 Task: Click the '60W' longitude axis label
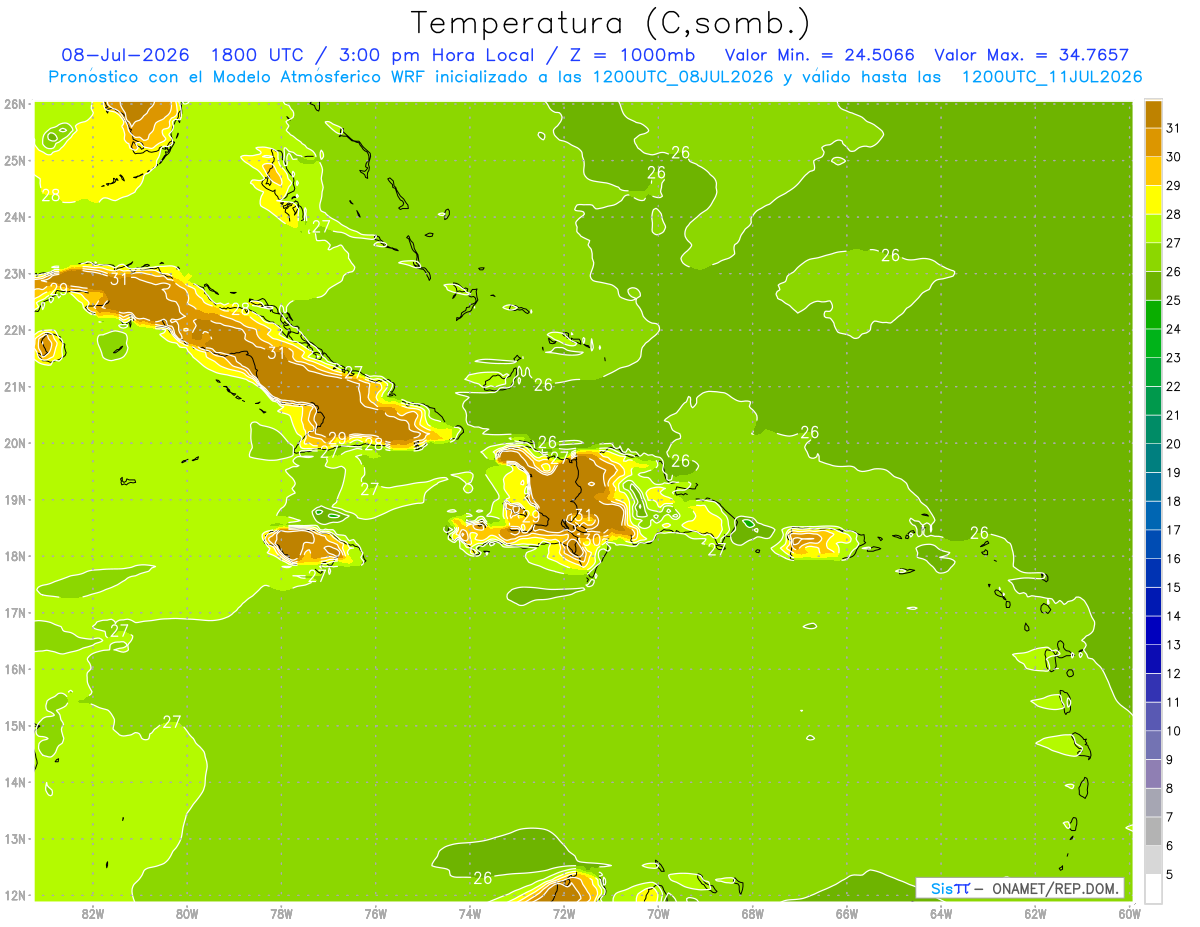(1129, 913)
